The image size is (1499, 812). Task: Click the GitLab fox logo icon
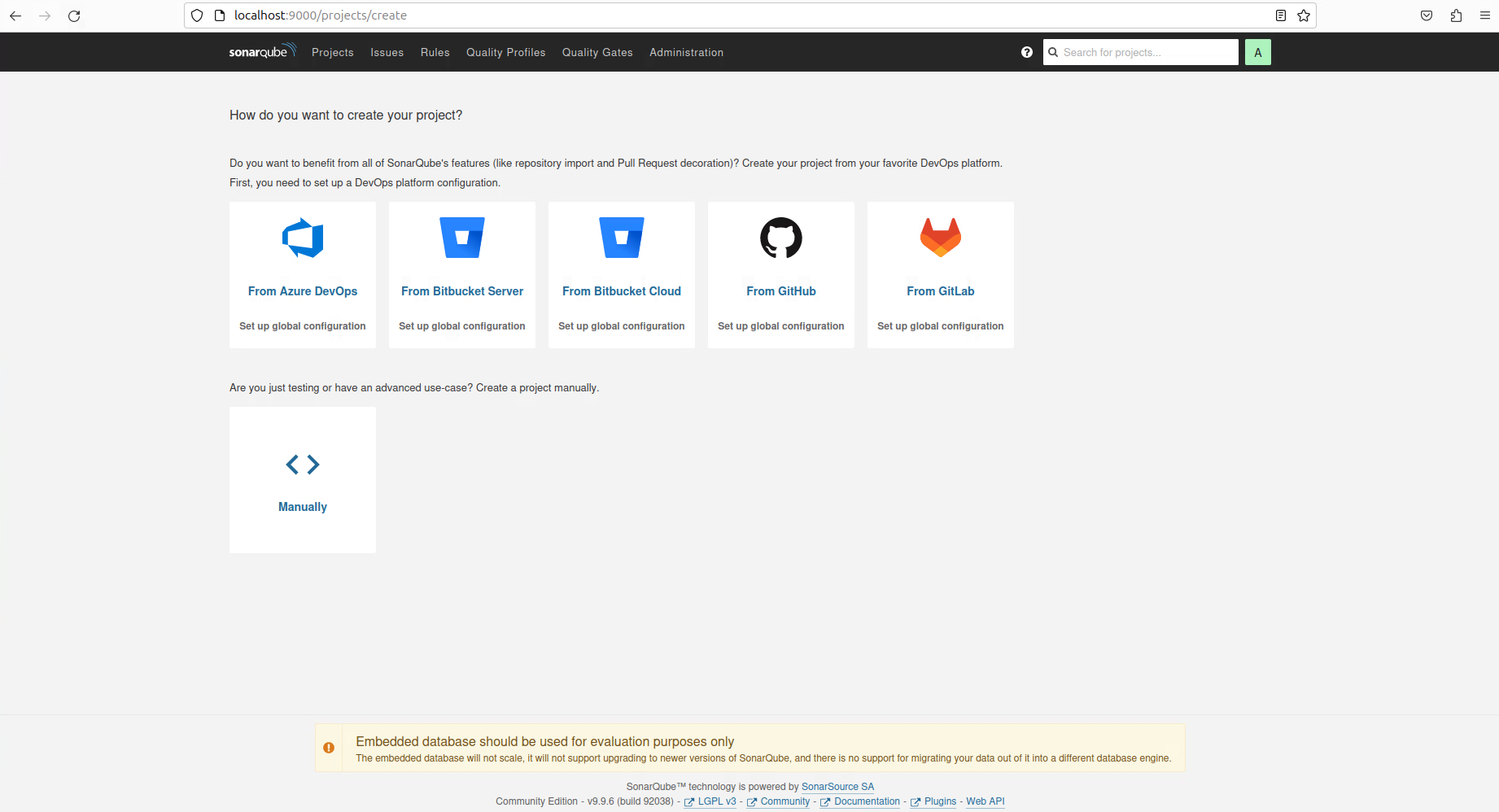pyautogui.click(x=941, y=238)
